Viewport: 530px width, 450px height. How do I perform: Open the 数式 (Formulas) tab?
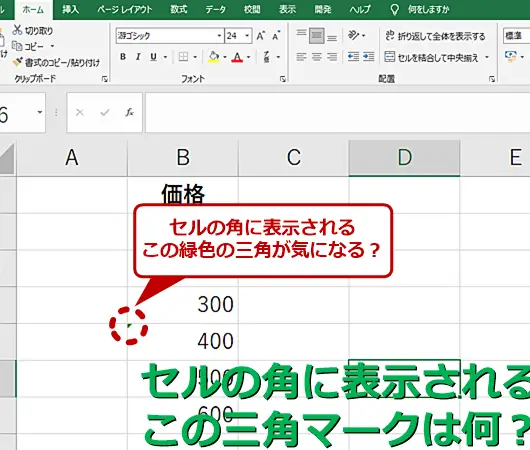[x=179, y=9]
